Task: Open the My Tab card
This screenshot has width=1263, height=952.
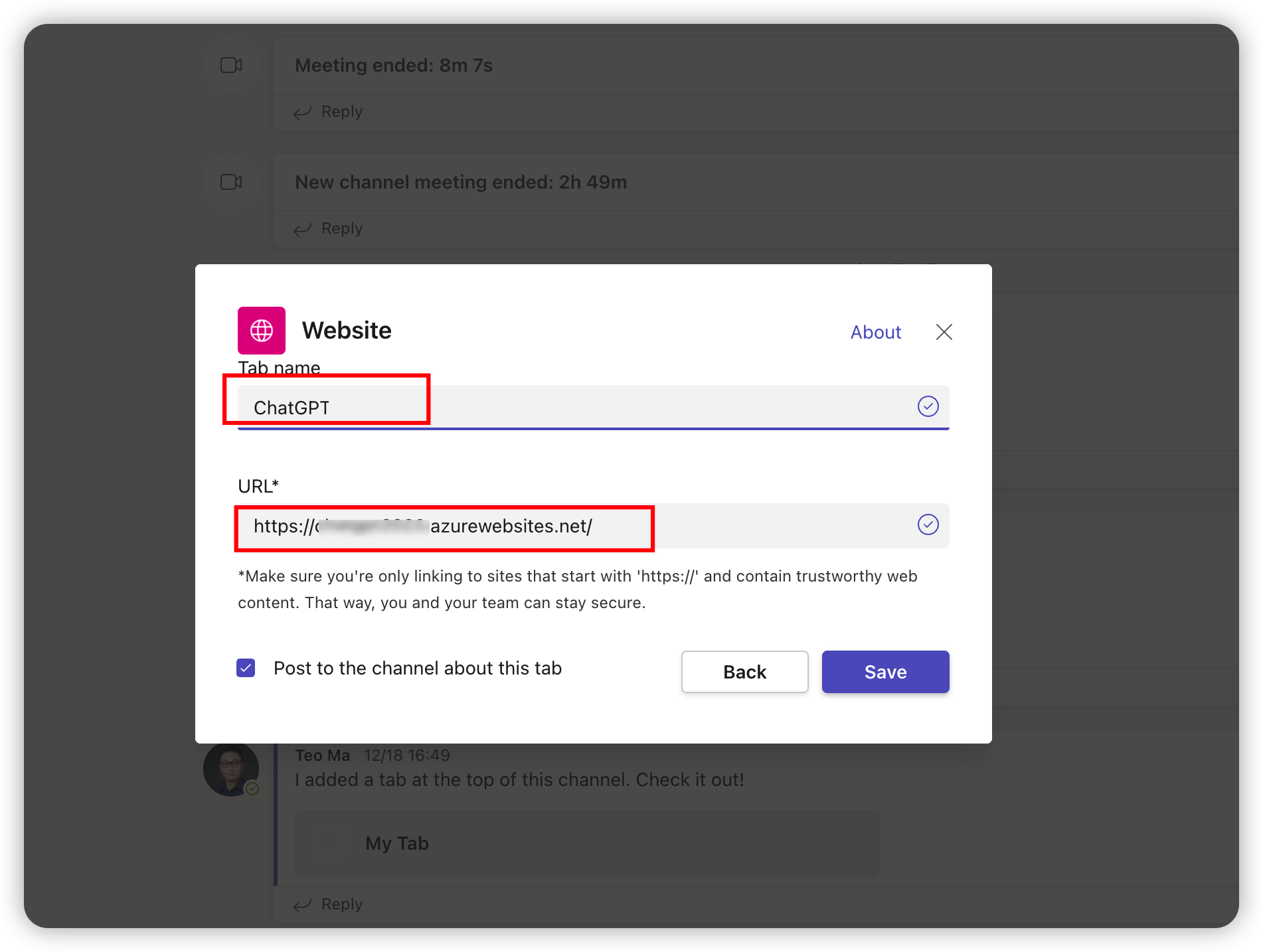Action: pos(586,843)
